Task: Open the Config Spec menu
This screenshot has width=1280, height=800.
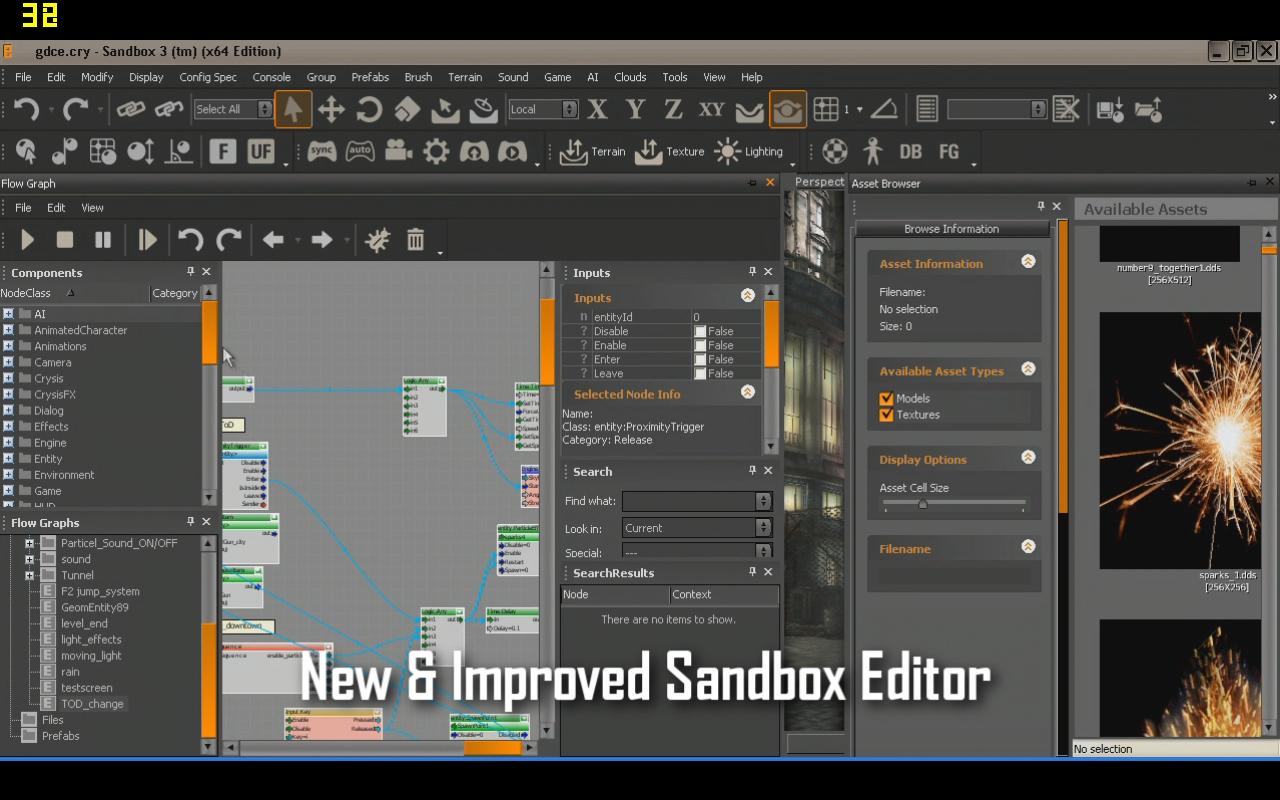Action: [208, 77]
